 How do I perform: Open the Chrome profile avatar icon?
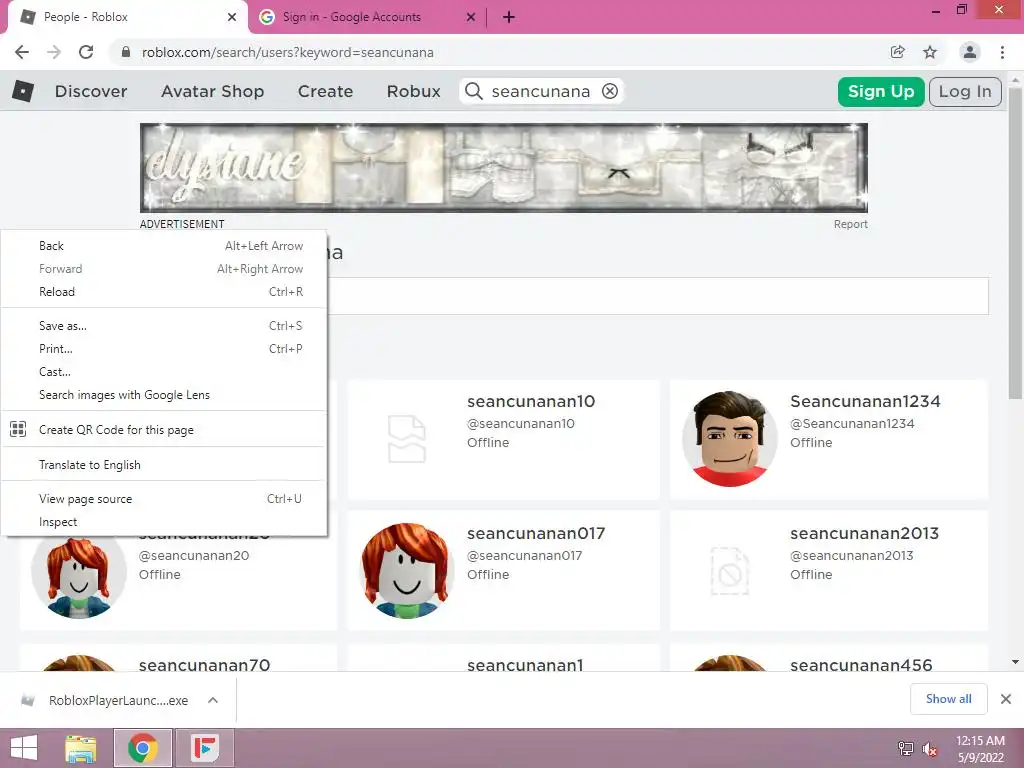coord(970,52)
